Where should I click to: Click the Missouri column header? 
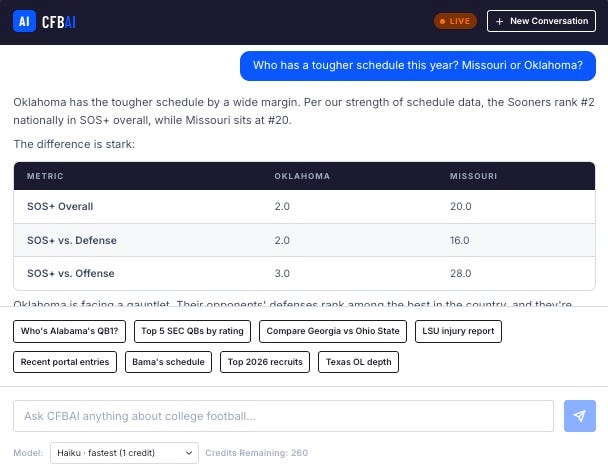click(473, 176)
